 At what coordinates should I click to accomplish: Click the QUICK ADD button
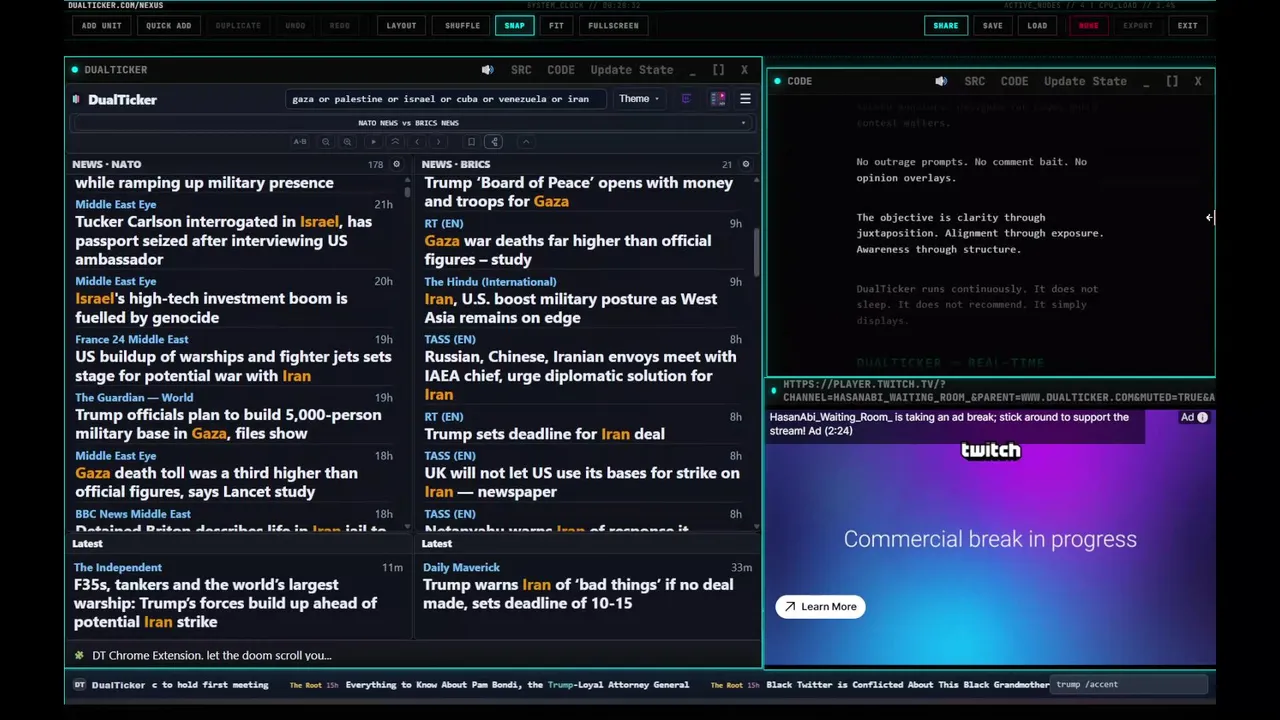[168, 25]
